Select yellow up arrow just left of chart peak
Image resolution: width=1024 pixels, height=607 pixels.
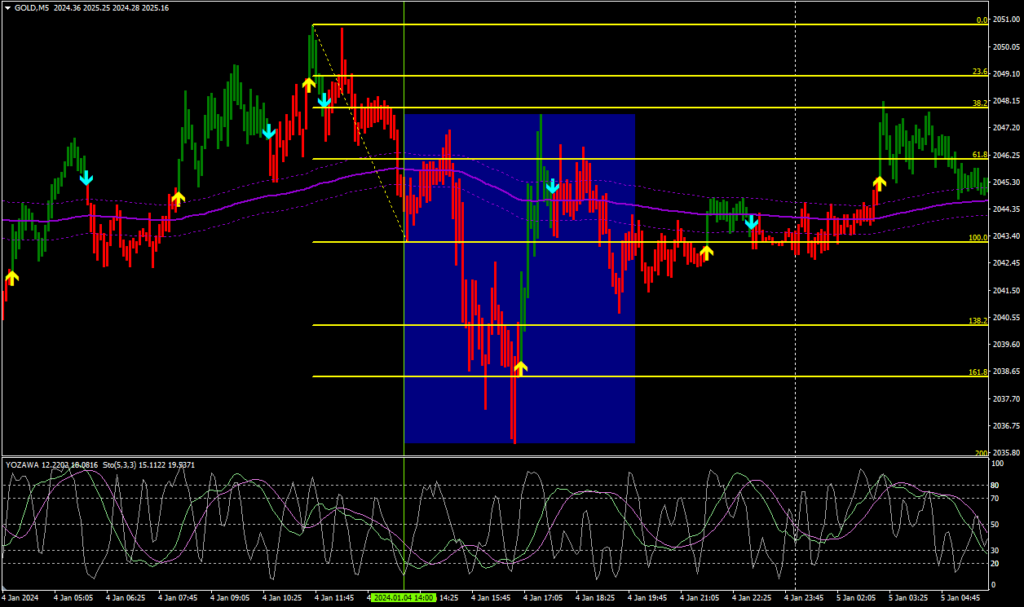pyautogui.click(x=309, y=84)
